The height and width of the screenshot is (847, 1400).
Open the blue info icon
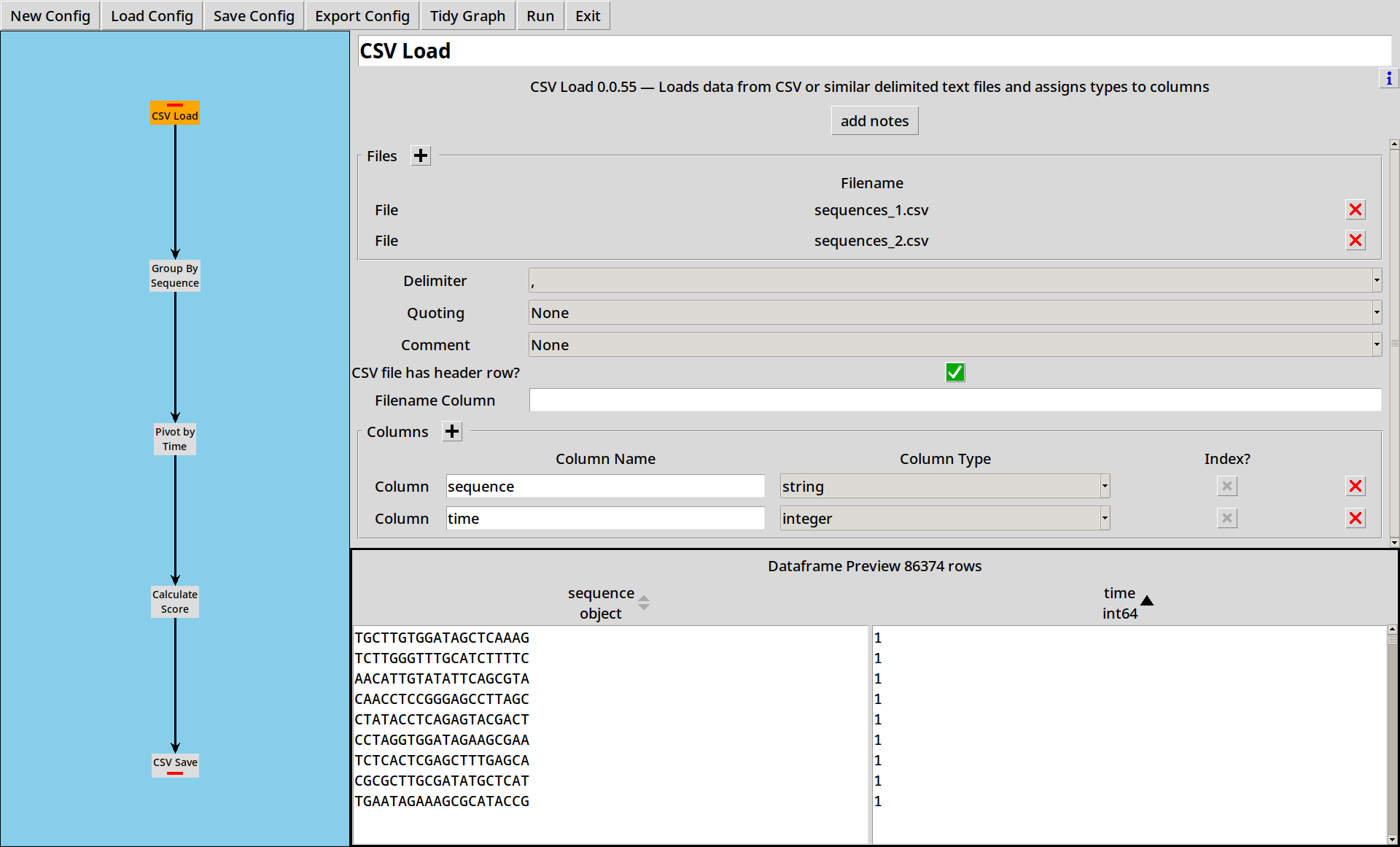pyautogui.click(x=1389, y=78)
